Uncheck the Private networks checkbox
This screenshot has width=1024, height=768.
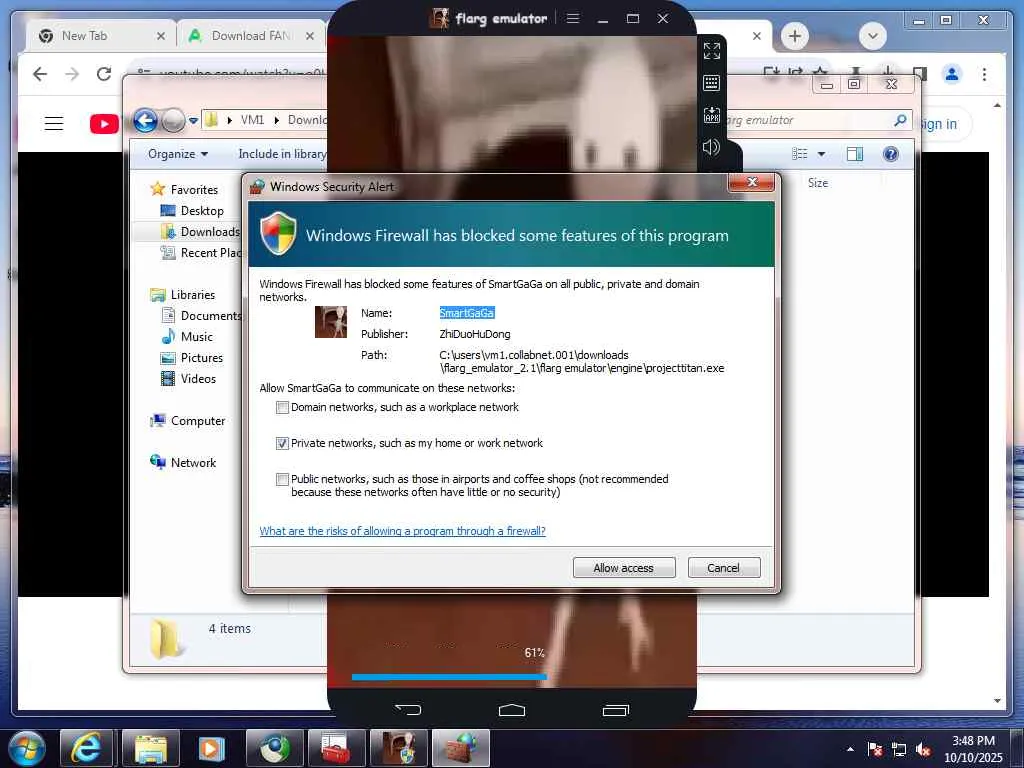282,443
